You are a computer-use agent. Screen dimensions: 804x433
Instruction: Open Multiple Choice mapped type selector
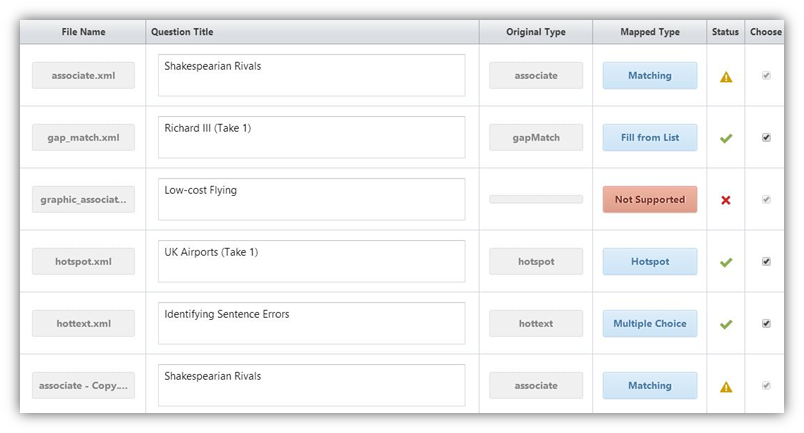click(650, 324)
